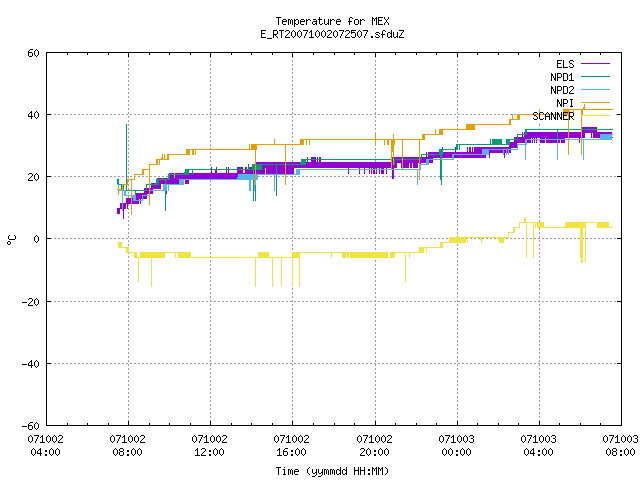Select the file name text "E_RT20071002072507.sfduZ"
Viewport: 640px width, 480px height.
click(x=332, y=34)
